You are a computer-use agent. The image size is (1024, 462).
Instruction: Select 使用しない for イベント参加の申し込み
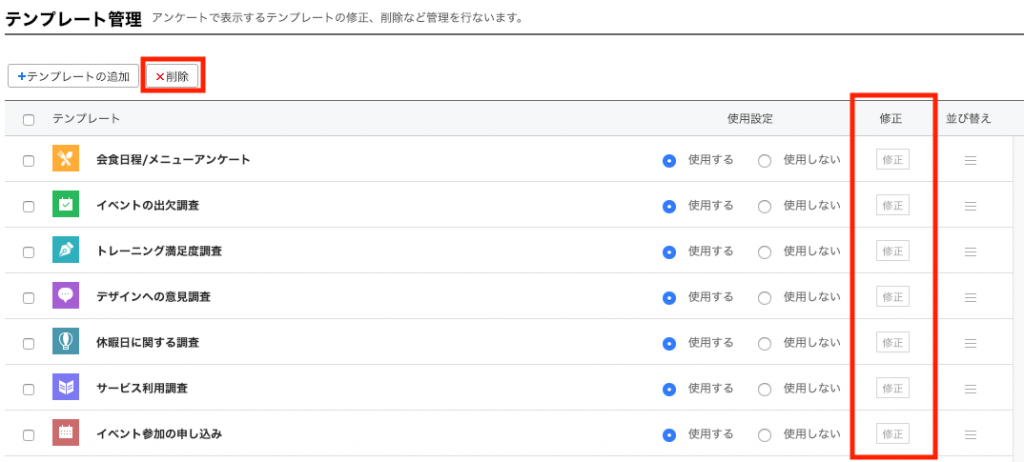765,435
